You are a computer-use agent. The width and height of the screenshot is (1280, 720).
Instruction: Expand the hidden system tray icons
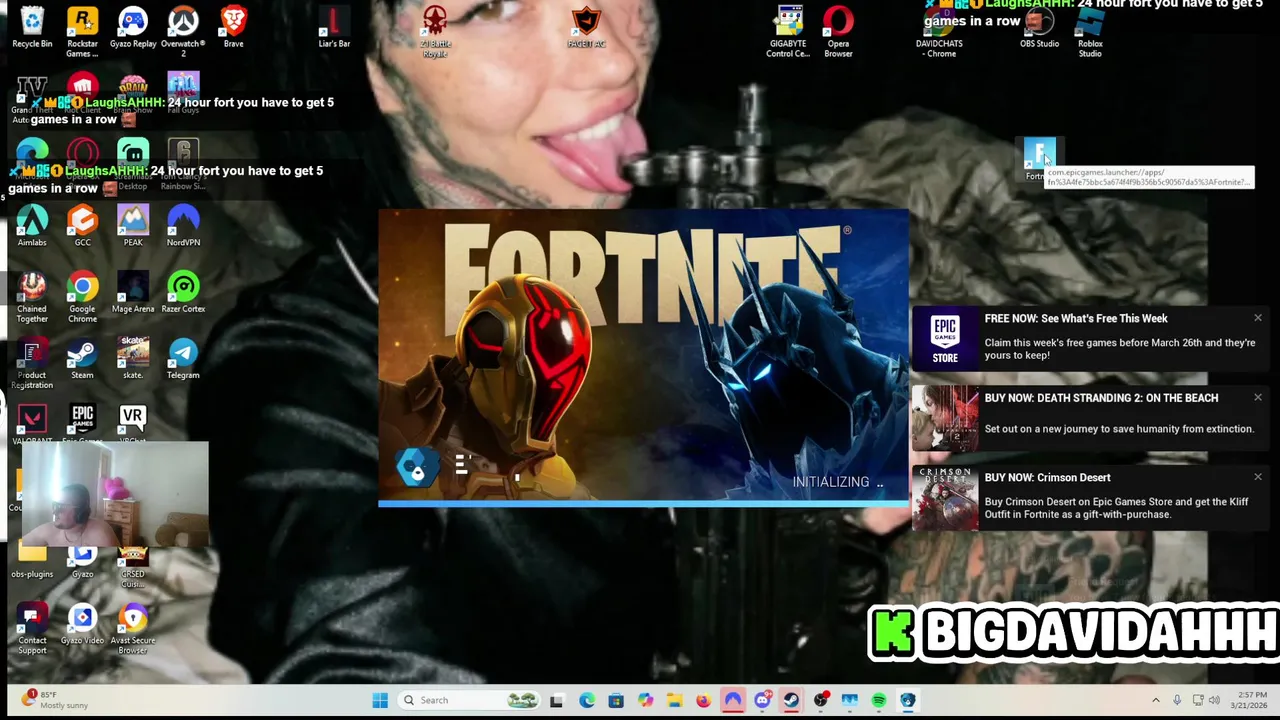tap(1156, 700)
